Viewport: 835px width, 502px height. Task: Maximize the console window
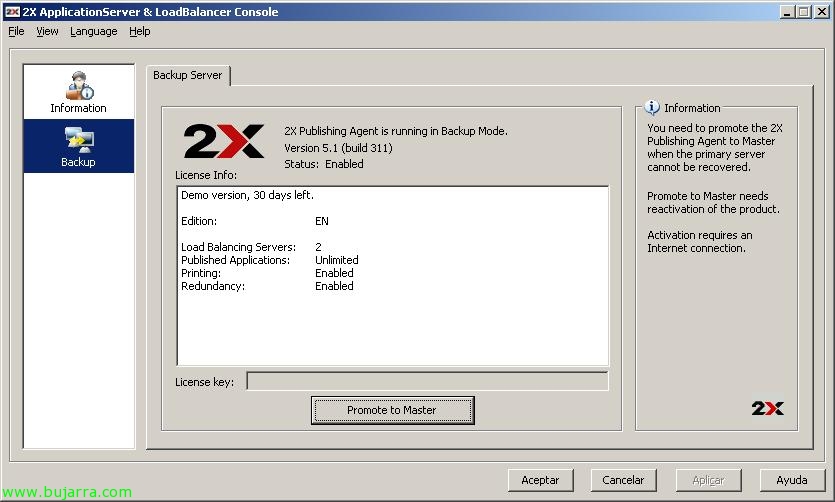pyautogui.click(x=804, y=12)
